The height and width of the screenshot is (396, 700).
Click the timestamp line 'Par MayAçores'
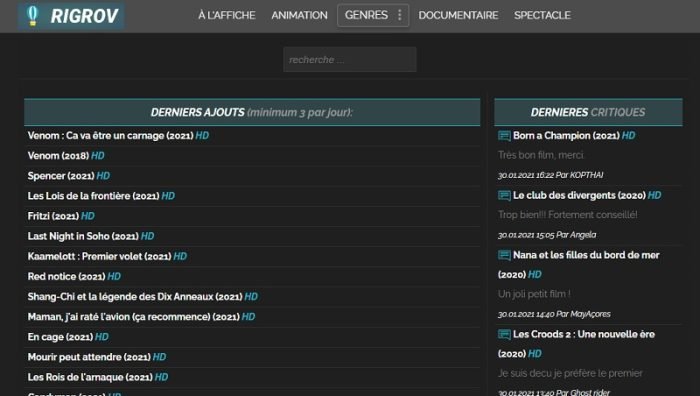554,314
